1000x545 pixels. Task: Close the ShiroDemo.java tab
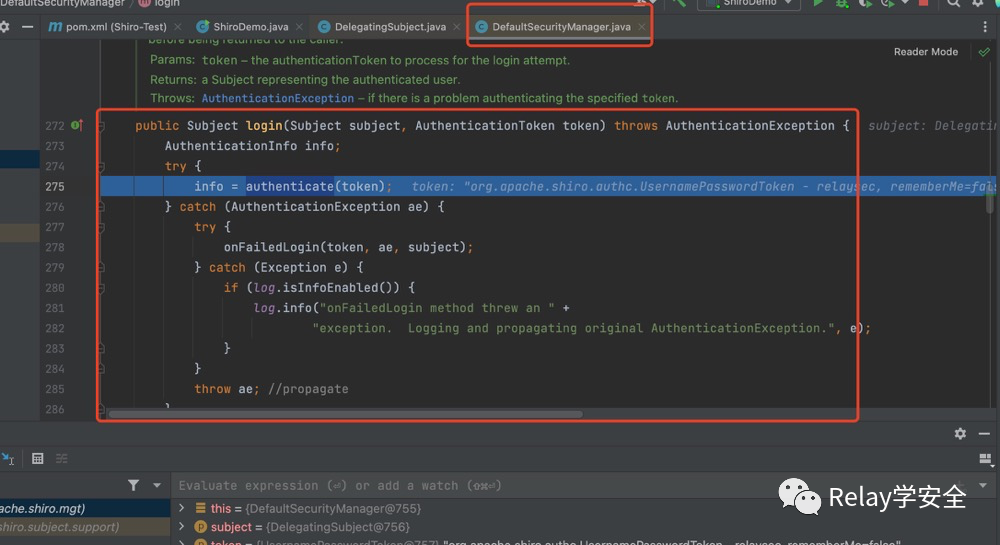pyautogui.click(x=299, y=27)
